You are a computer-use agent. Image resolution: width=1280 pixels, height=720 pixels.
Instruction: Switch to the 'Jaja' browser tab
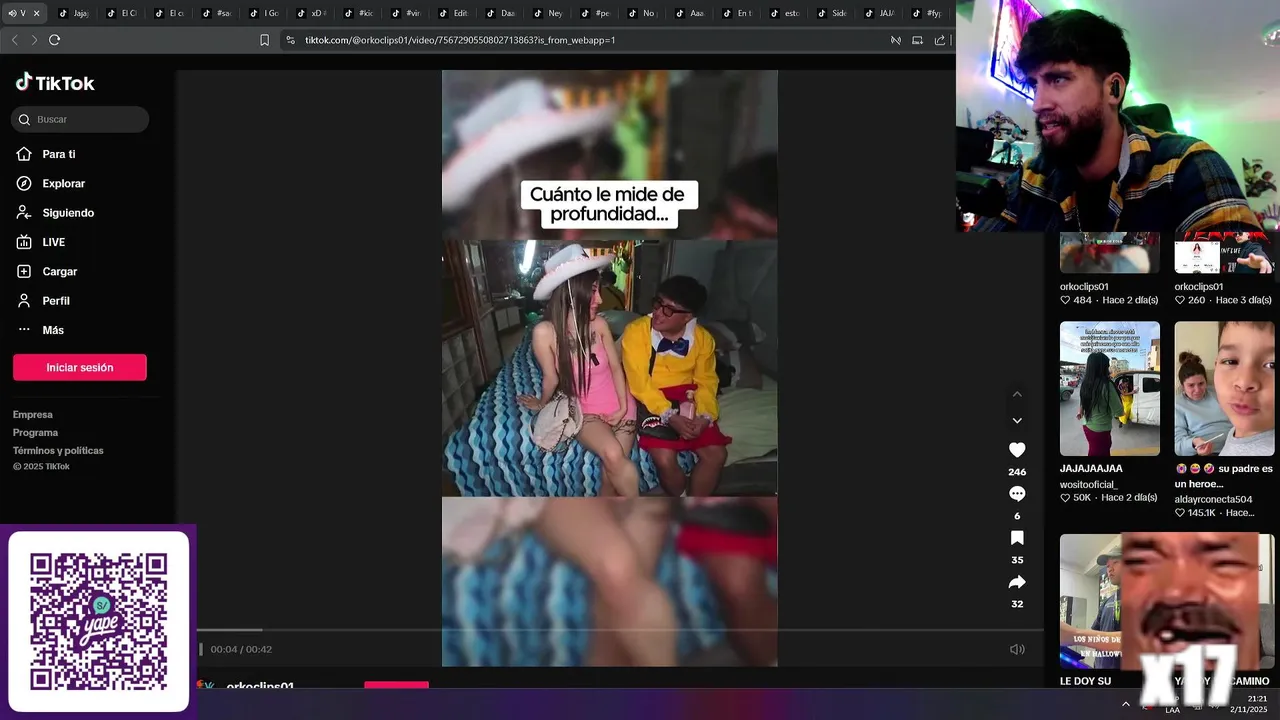coord(74,13)
